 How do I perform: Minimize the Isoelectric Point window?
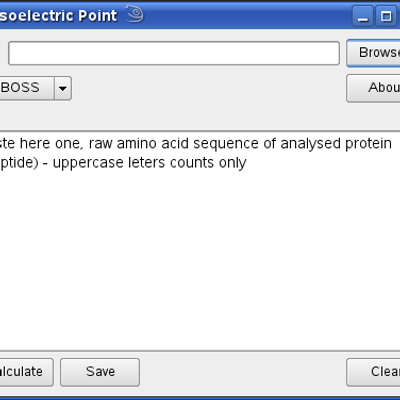pyautogui.click(x=363, y=16)
